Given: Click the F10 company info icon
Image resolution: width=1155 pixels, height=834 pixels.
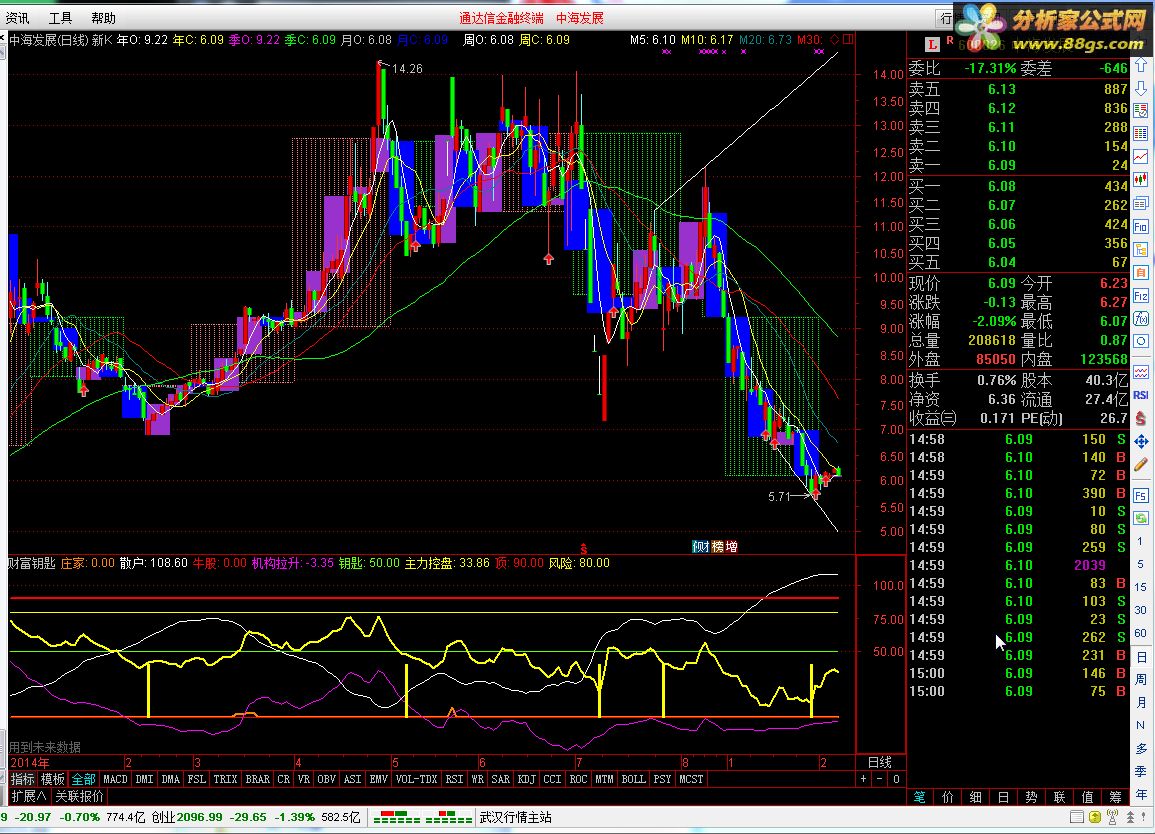Looking at the screenshot, I should 1141,226.
